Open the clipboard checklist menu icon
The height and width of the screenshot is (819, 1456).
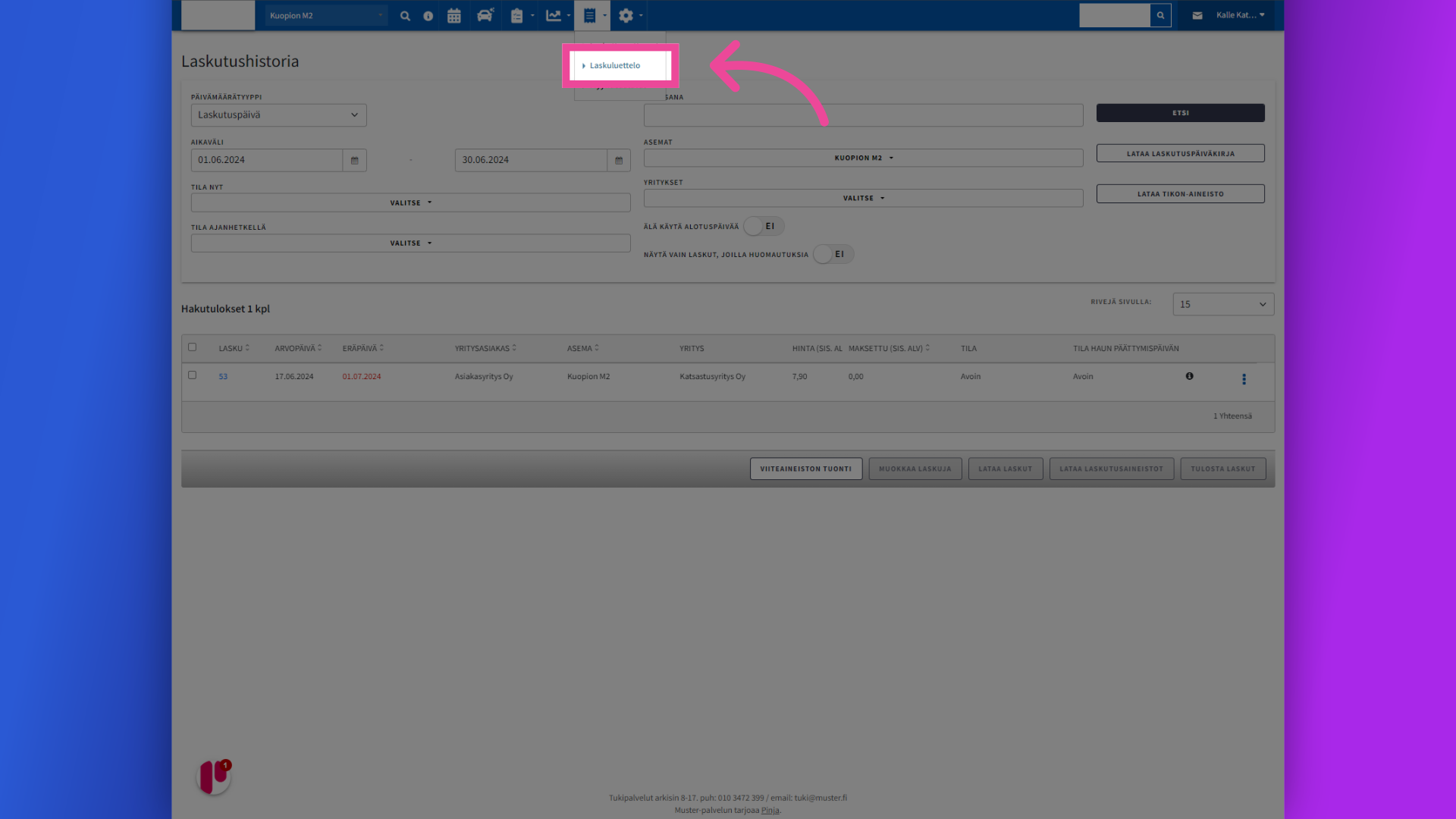[x=517, y=16]
